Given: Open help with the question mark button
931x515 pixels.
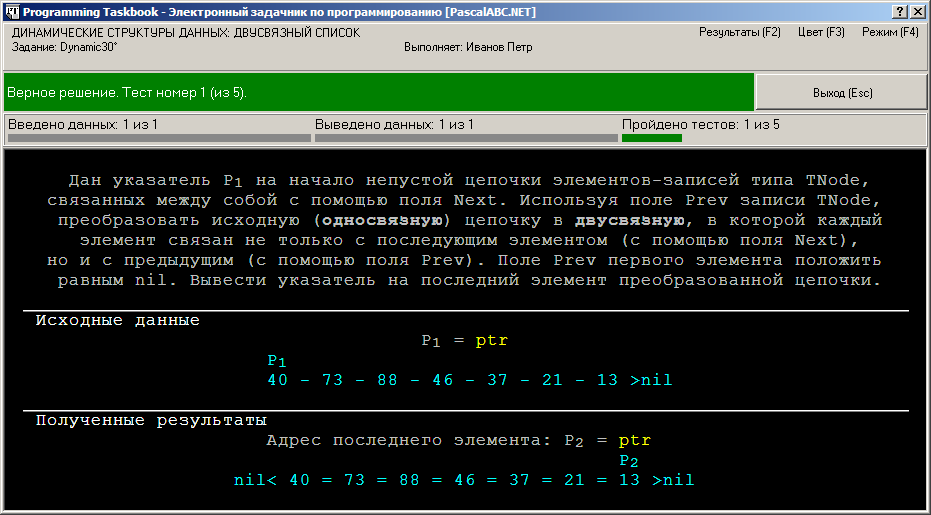Looking at the screenshot, I should 900,12.
